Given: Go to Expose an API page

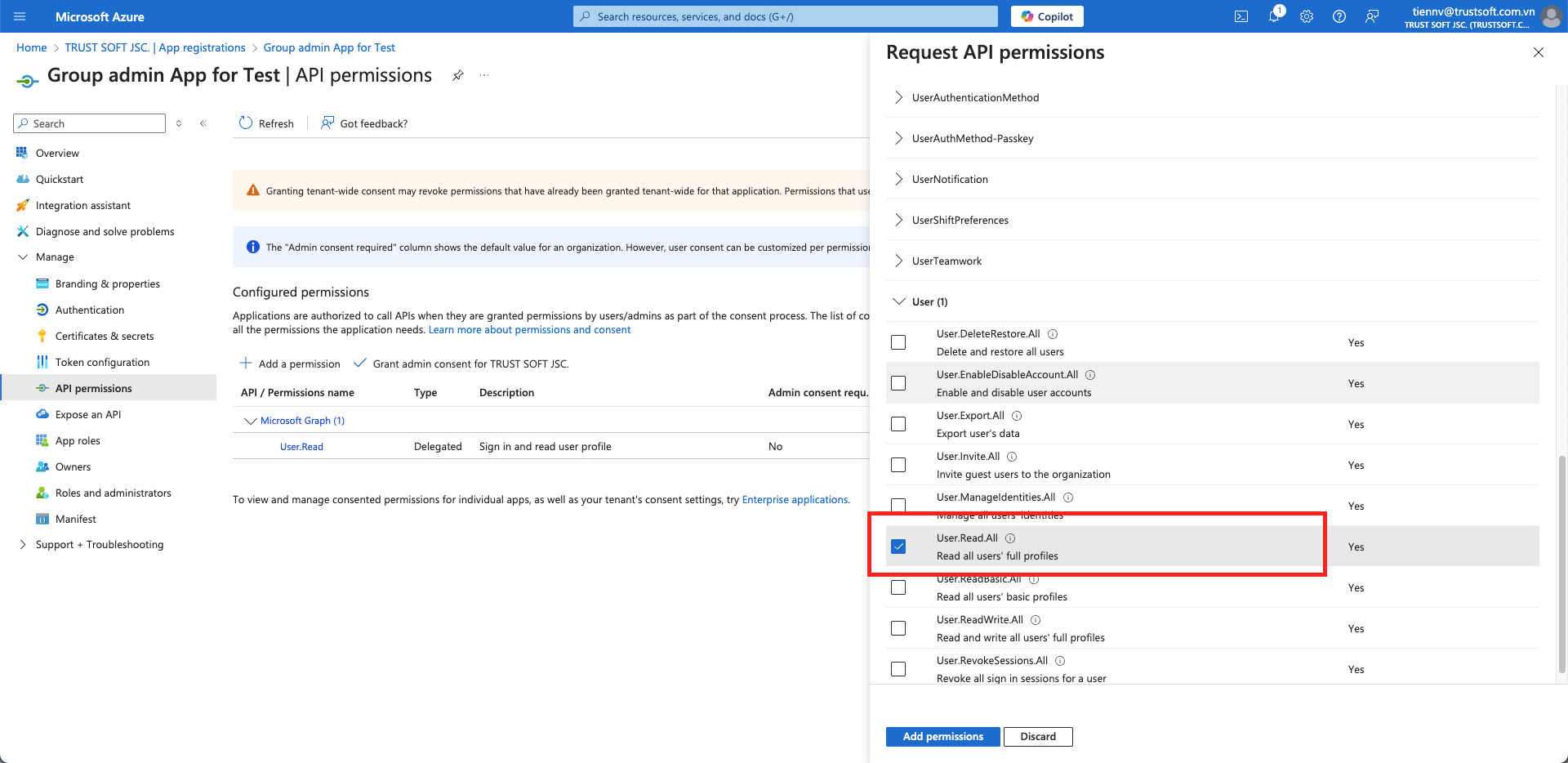Looking at the screenshot, I should tap(88, 414).
